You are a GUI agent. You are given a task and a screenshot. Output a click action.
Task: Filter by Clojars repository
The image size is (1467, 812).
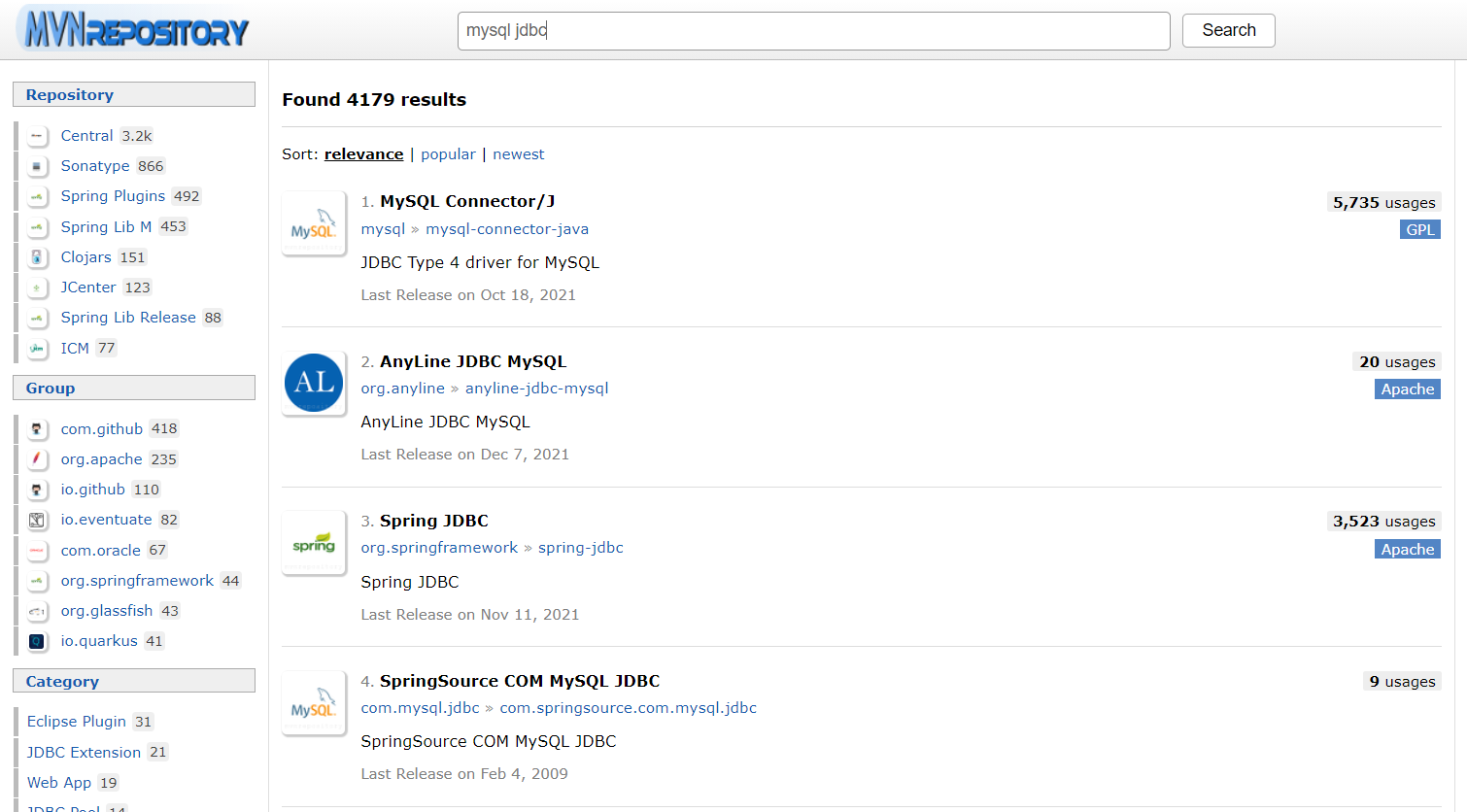coord(85,257)
